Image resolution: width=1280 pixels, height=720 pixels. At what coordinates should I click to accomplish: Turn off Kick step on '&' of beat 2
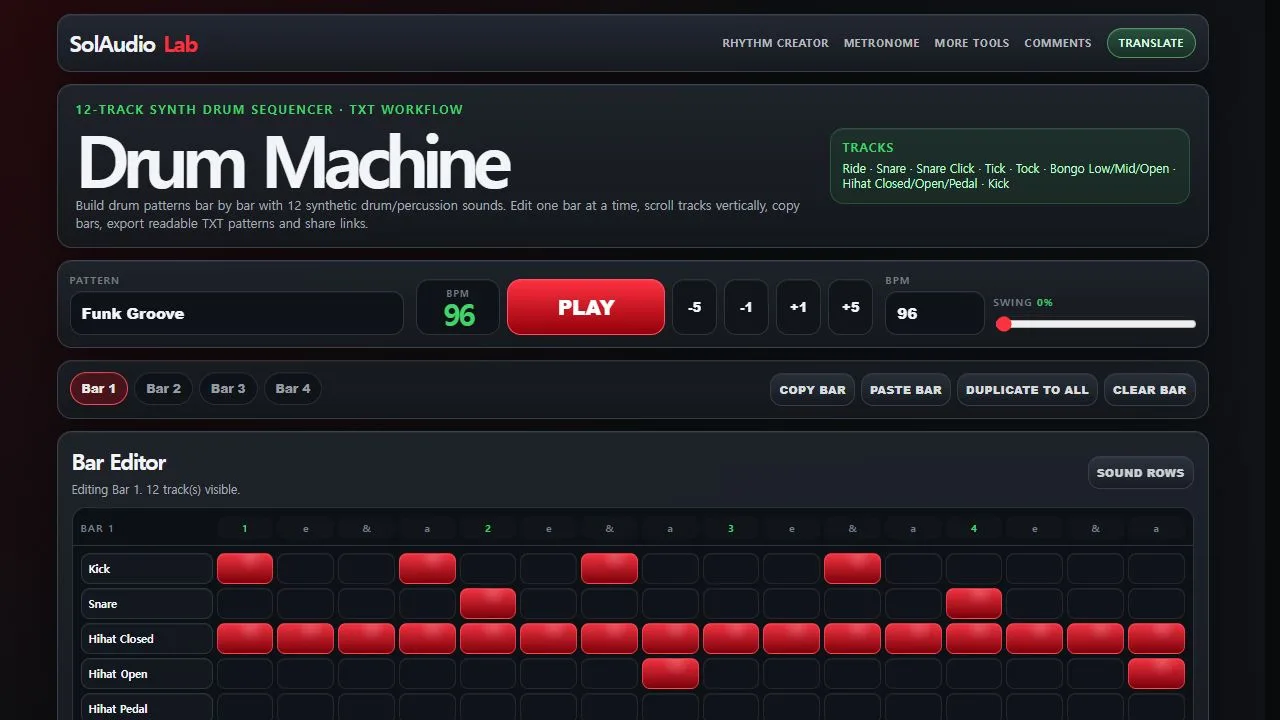pos(609,569)
